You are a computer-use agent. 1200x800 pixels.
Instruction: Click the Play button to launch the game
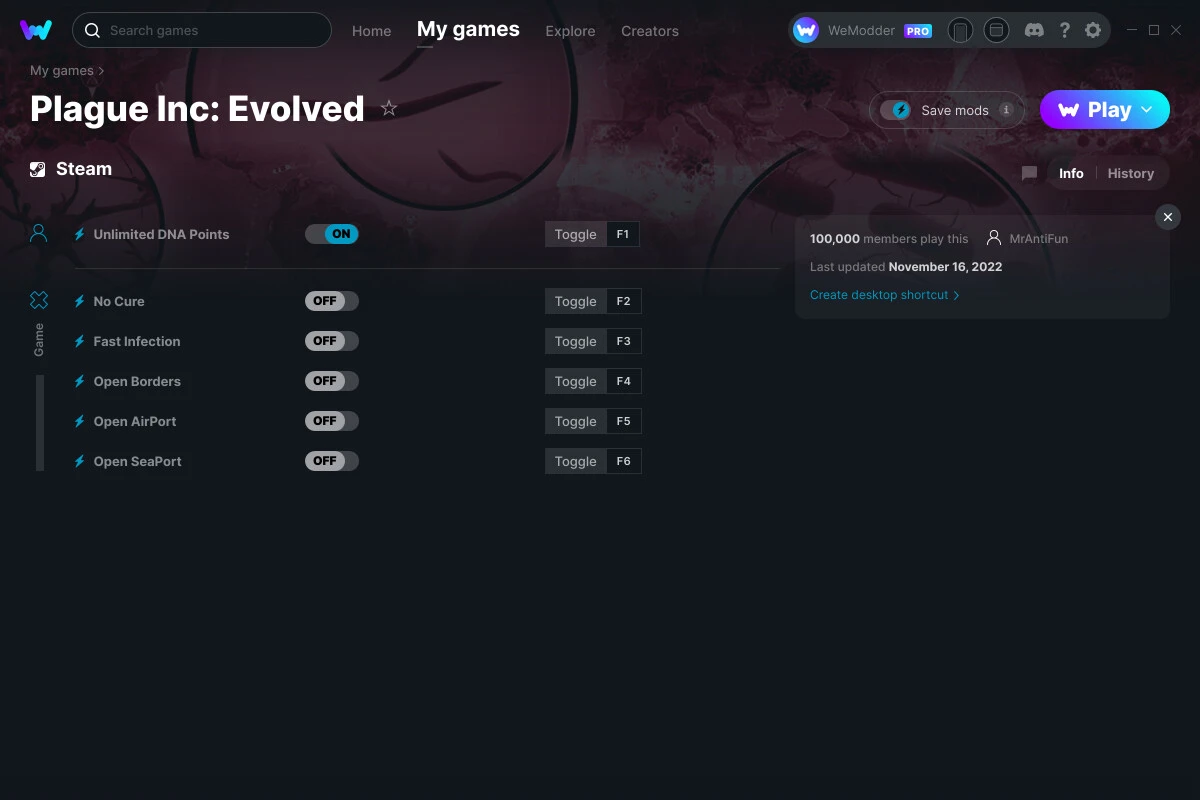1098,109
